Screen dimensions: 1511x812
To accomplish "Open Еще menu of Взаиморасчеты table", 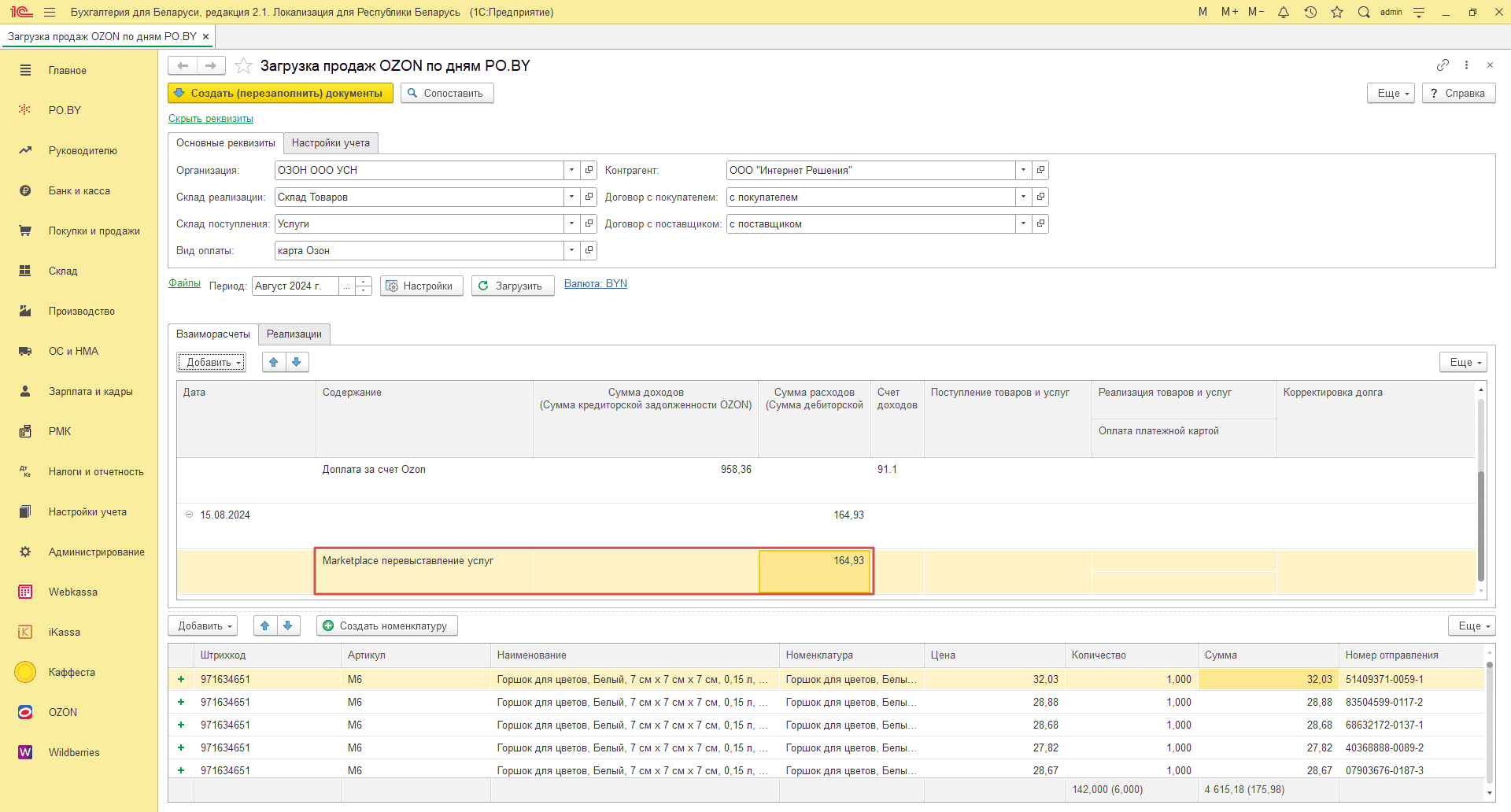I will point(1464,362).
